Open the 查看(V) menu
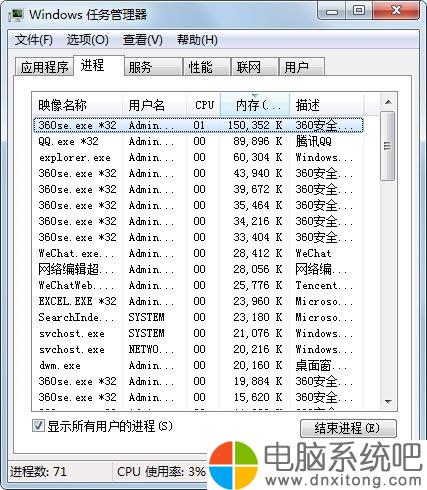Viewport: 427px width, 490px height. [x=143, y=40]
